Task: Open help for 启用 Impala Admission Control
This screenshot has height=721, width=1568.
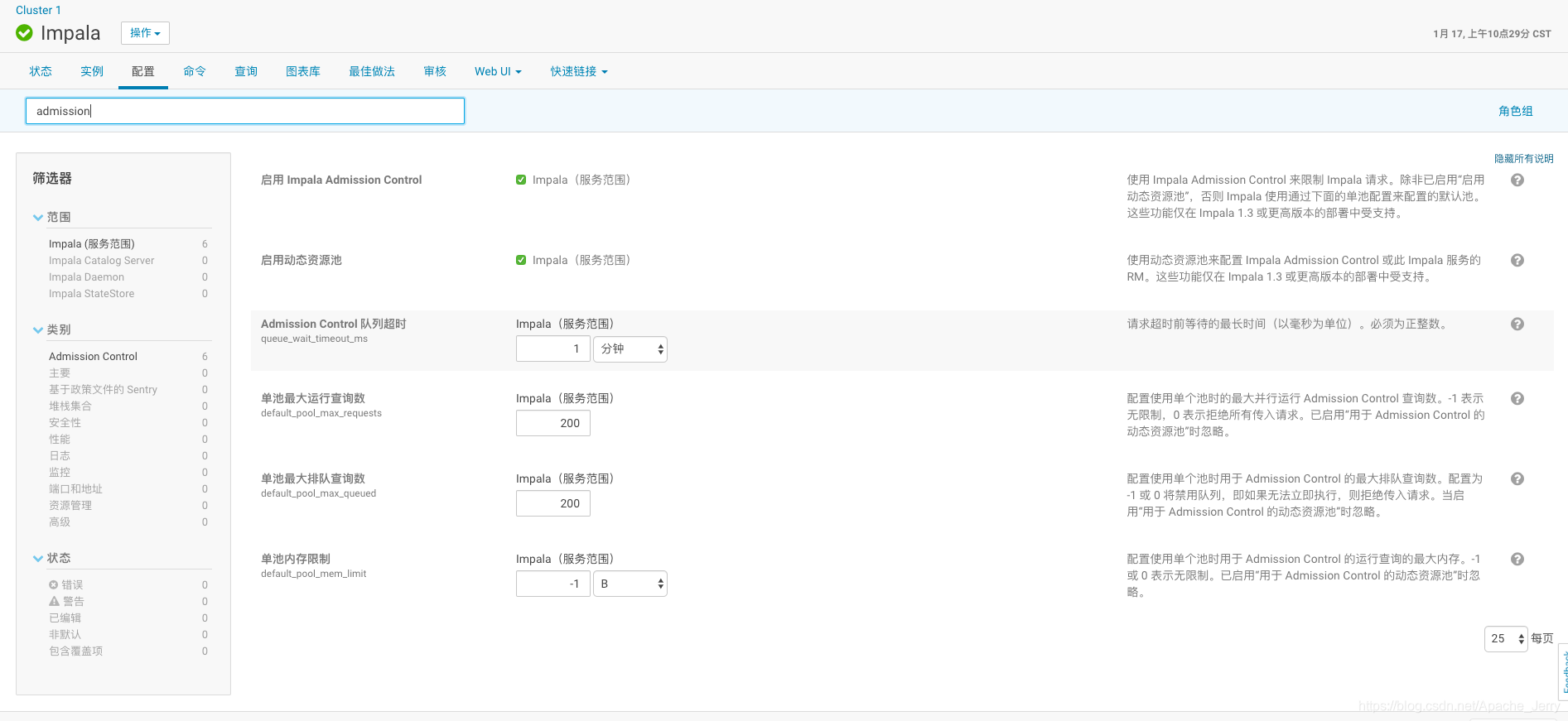Action: (1517, 180)
